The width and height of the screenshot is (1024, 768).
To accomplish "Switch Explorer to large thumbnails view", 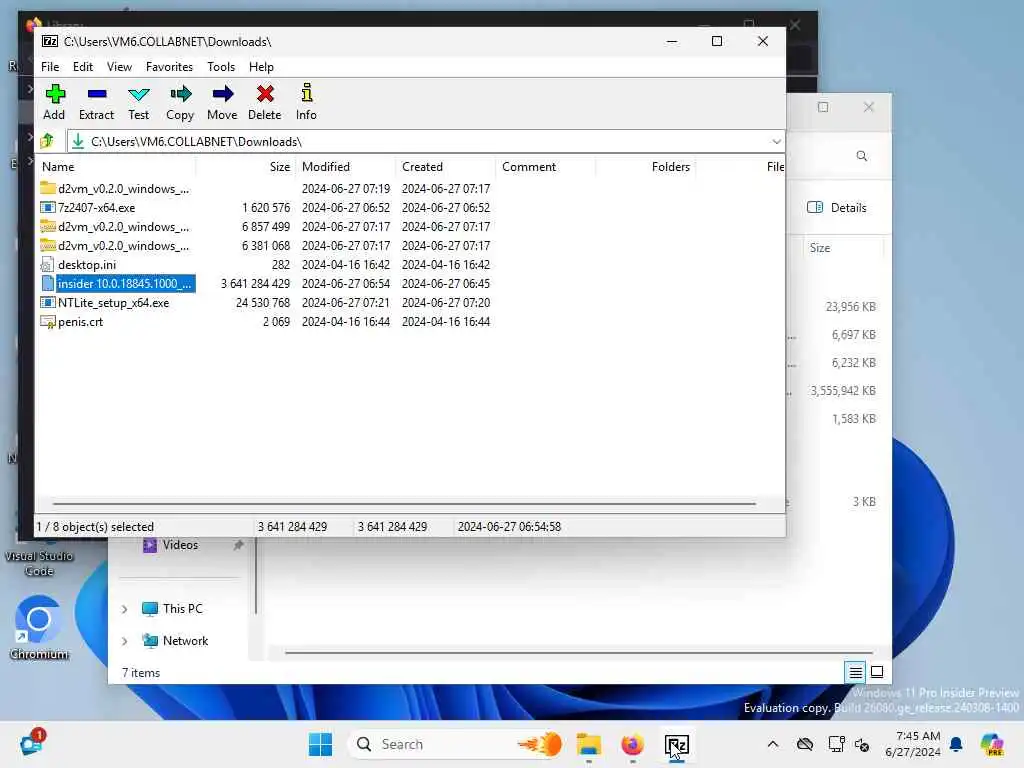I will (877, 672).
